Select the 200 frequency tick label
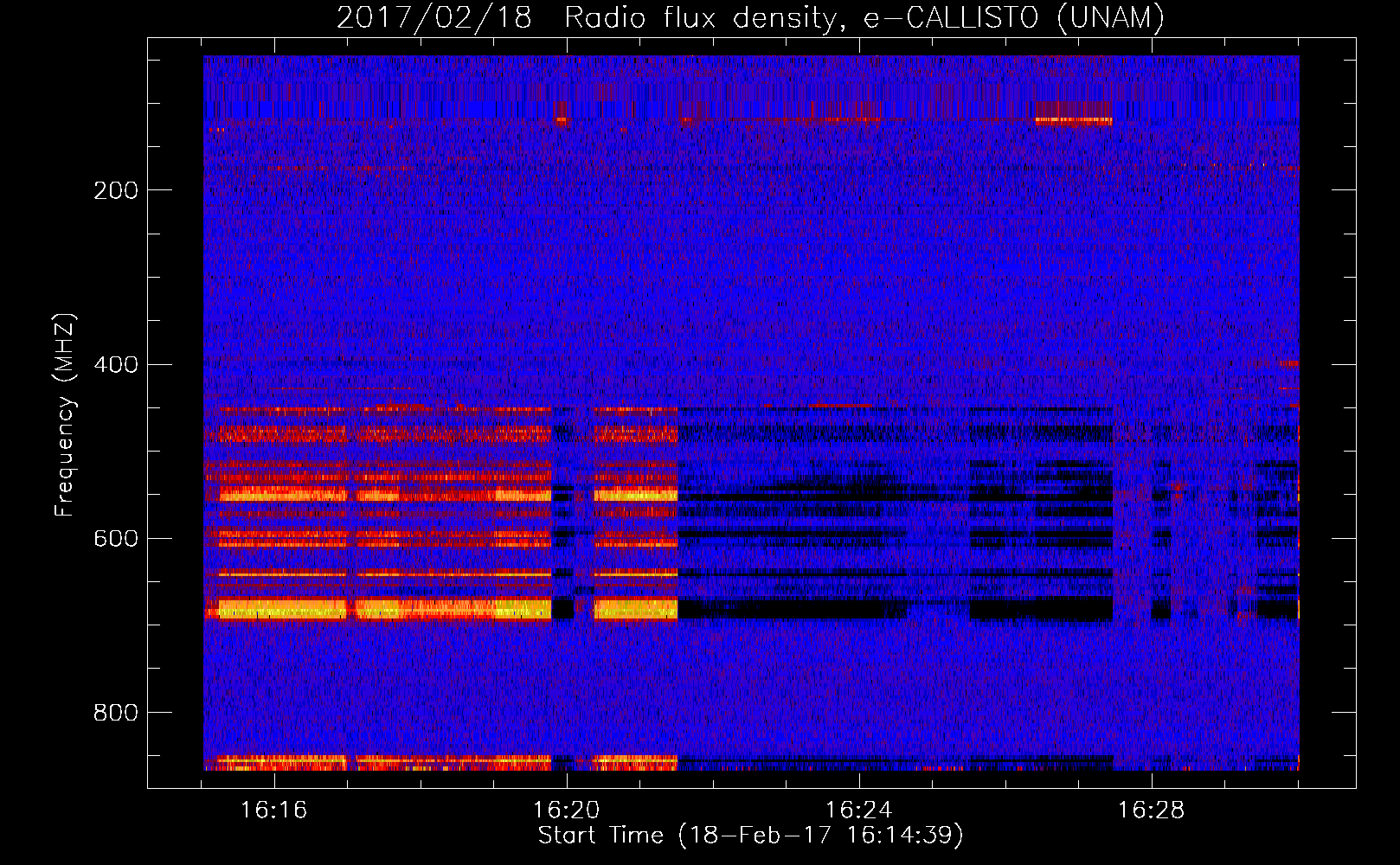The height and width of the screenshot is (865, 1400). pos(116,190)
